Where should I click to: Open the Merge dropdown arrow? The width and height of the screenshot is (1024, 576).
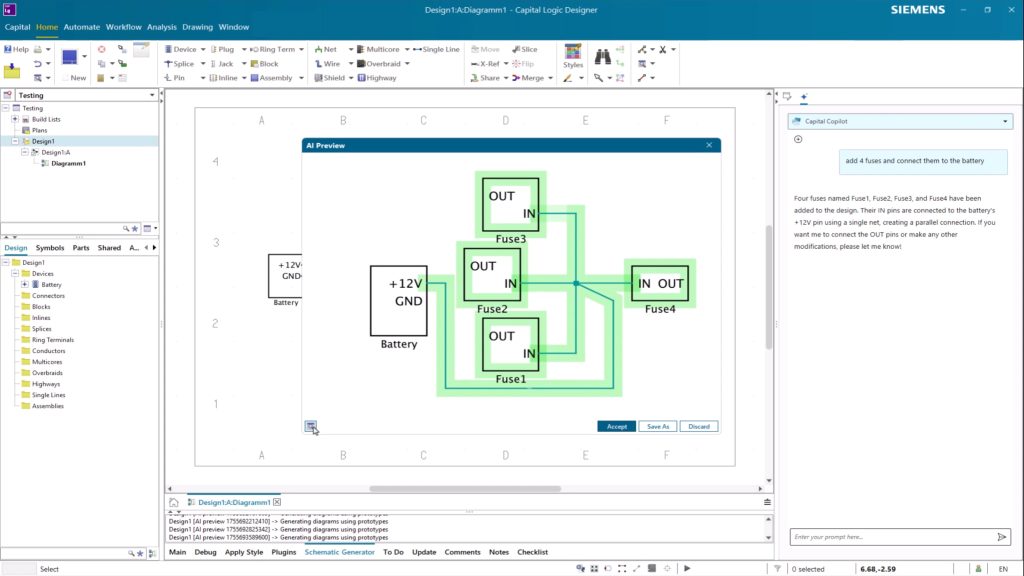click(550, 78)
